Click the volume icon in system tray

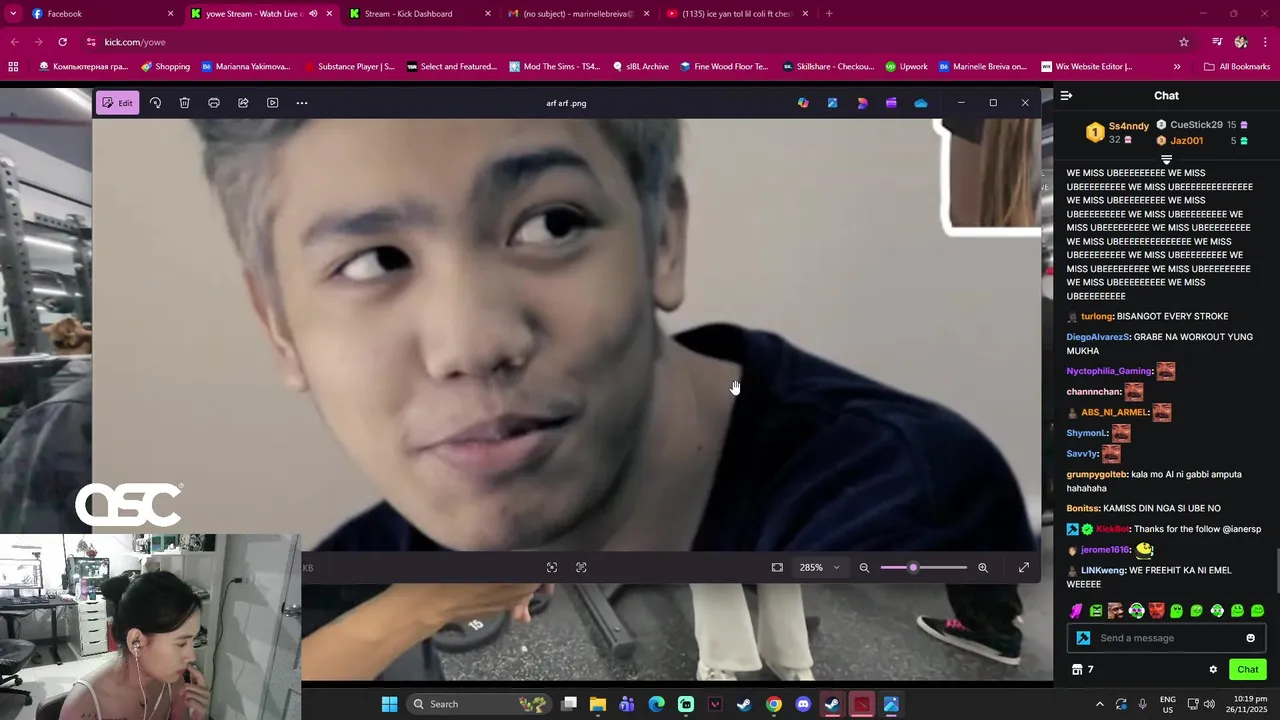click(1208, 704)
